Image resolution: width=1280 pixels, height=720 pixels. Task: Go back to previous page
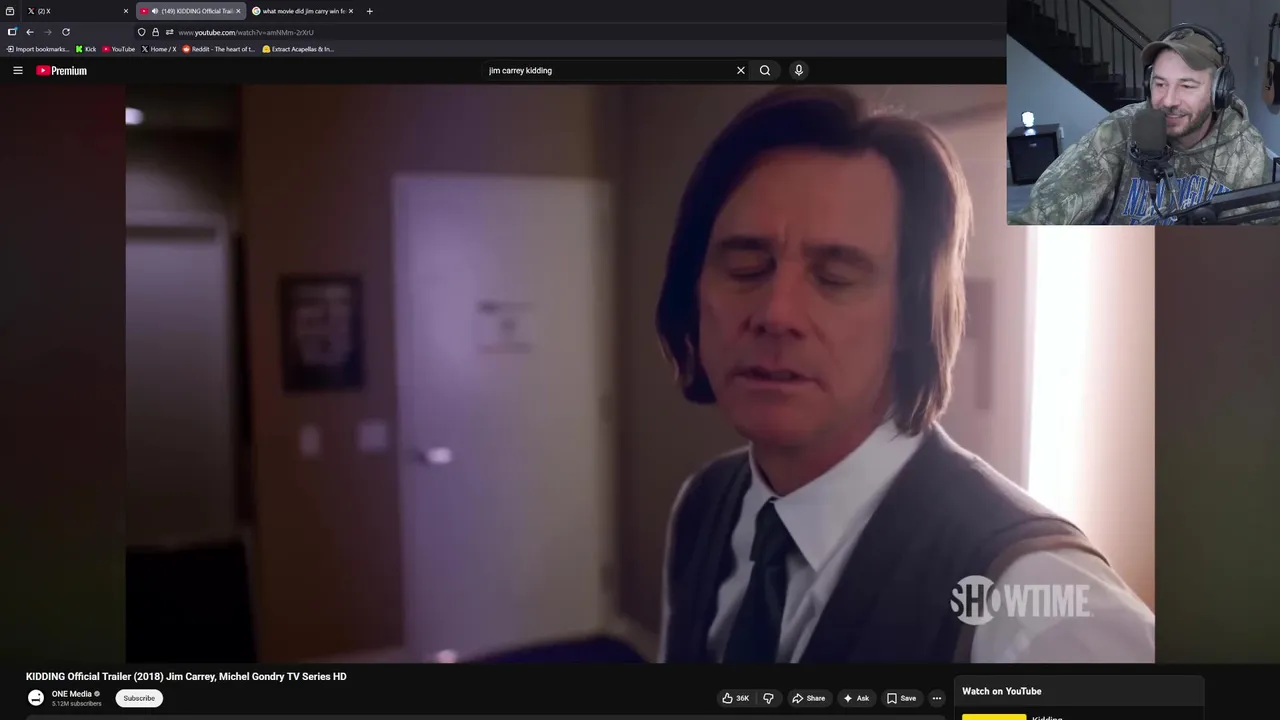point(30,32)
